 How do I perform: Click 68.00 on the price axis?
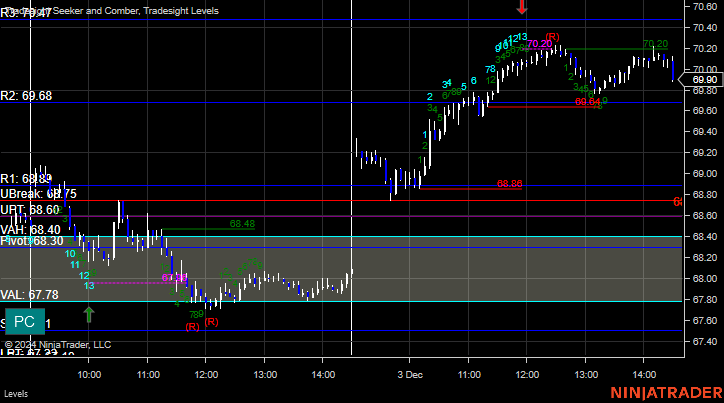pos(705,279)
